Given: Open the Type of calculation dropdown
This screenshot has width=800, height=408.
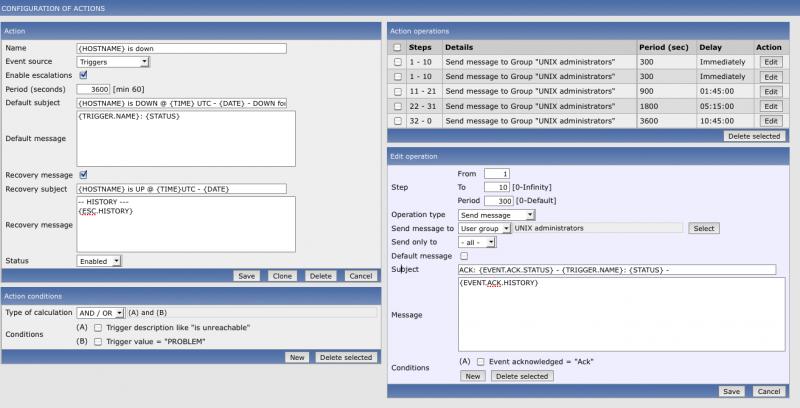Looking at the screenshot, I should [100, 313].
